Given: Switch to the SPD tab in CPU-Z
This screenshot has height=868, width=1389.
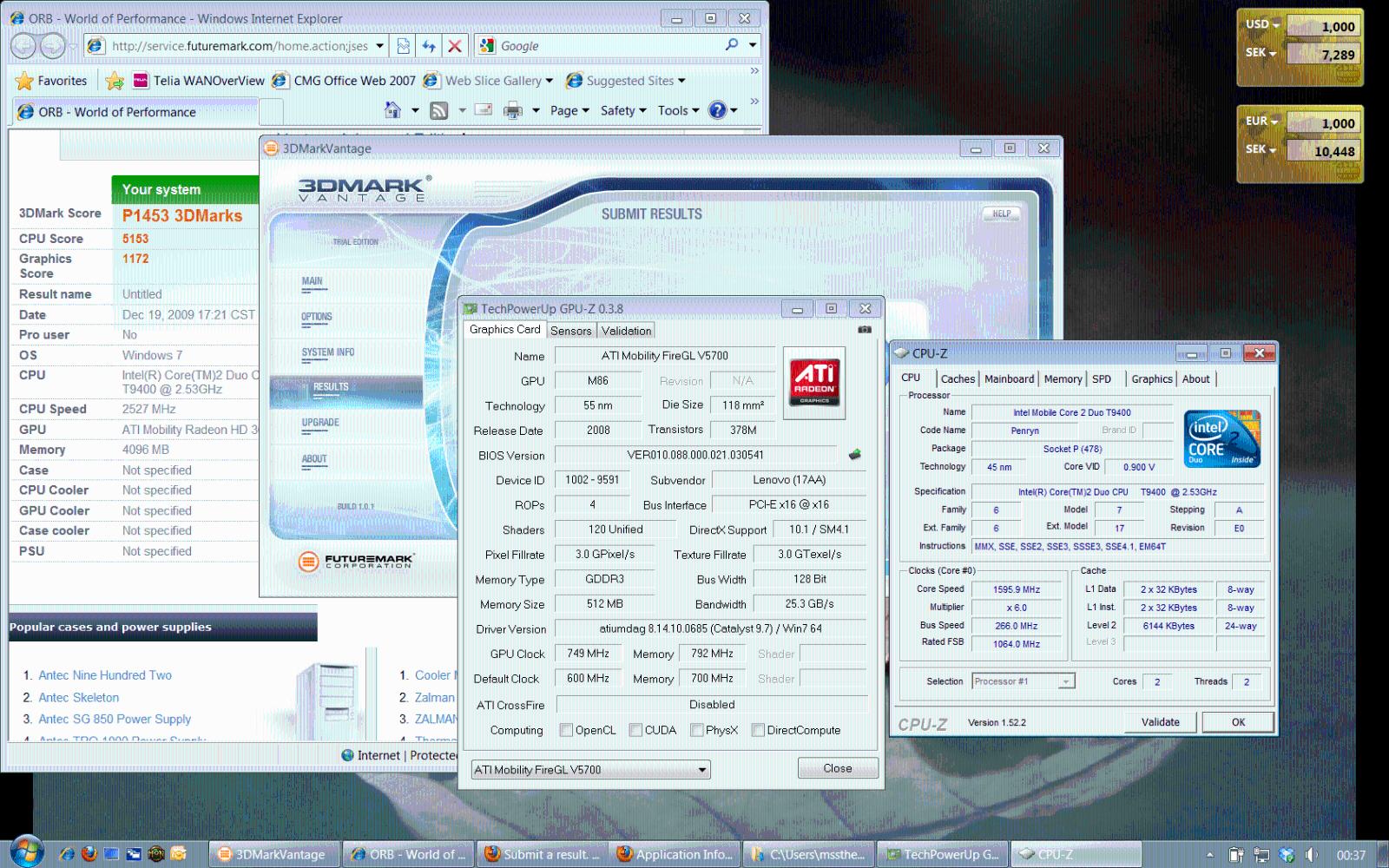Looking at the screenshot, I should click(x=1102, y=378).
